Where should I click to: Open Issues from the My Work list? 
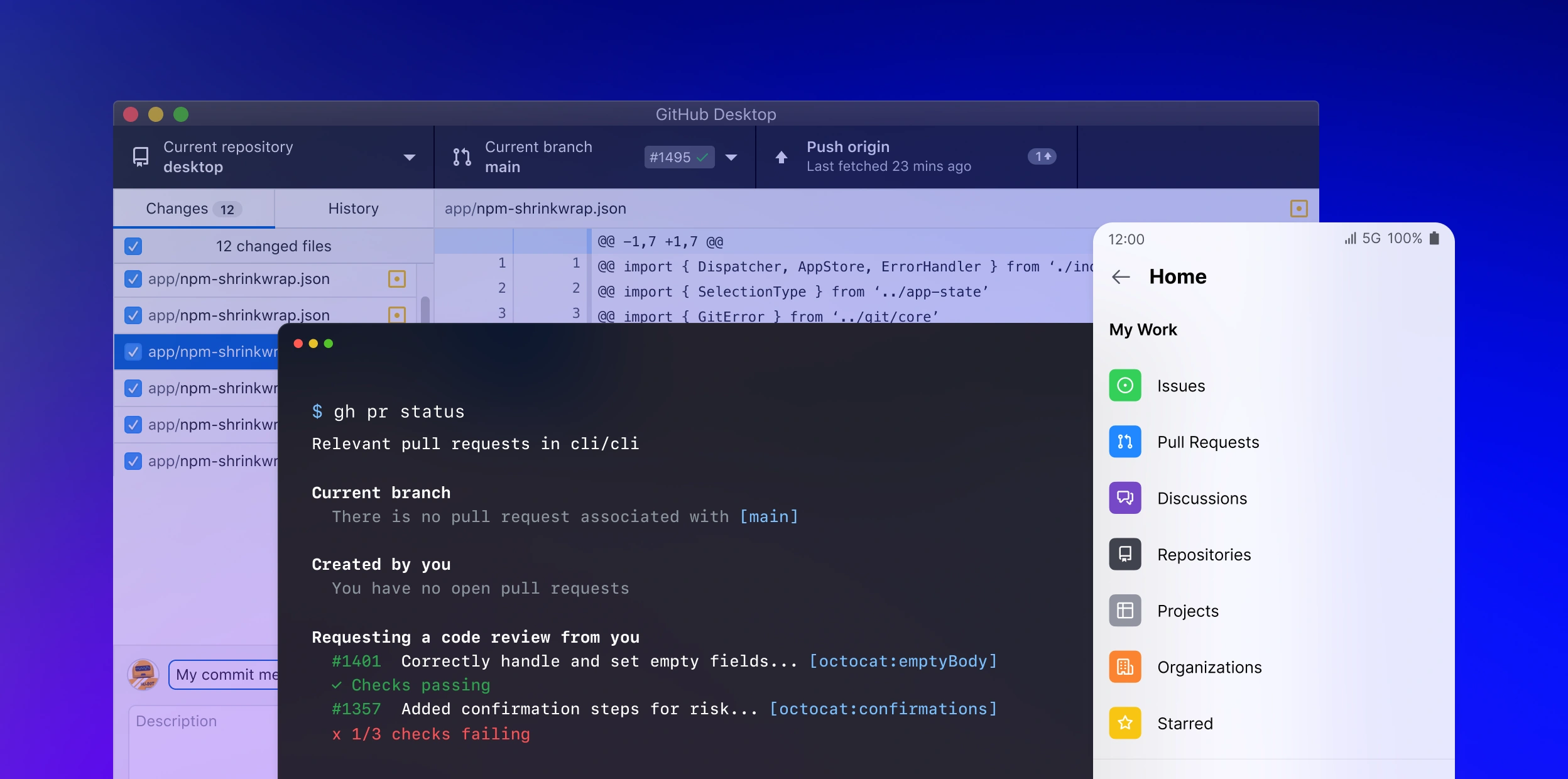1125,385
